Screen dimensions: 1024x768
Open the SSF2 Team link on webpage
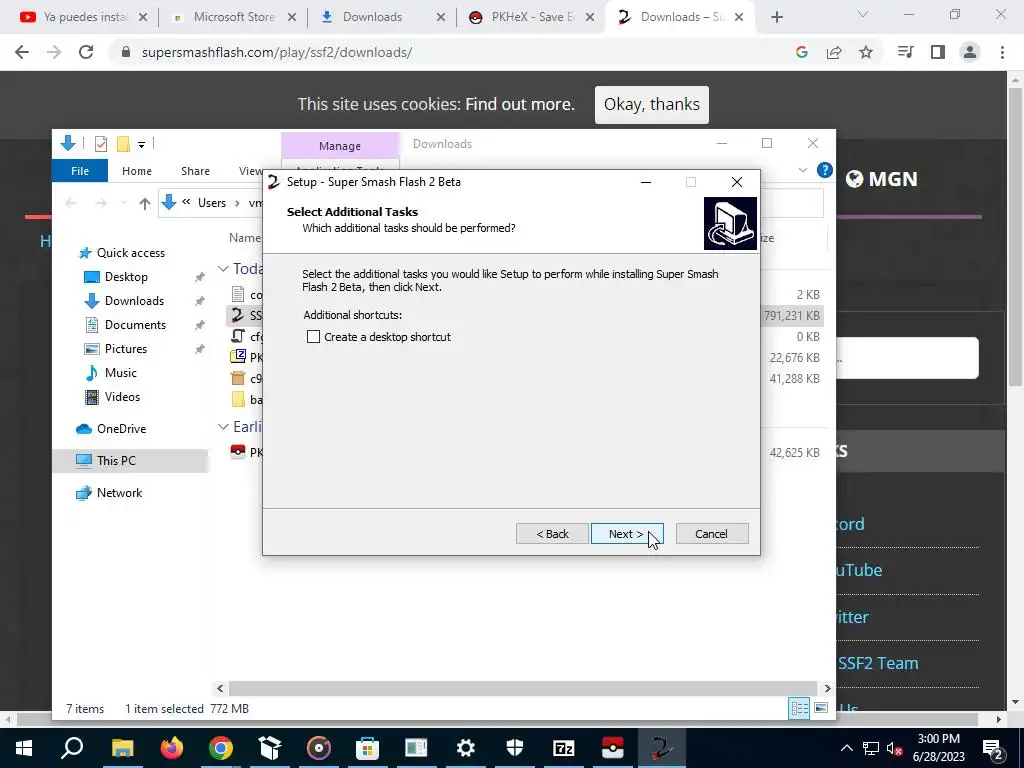[878, 663]
